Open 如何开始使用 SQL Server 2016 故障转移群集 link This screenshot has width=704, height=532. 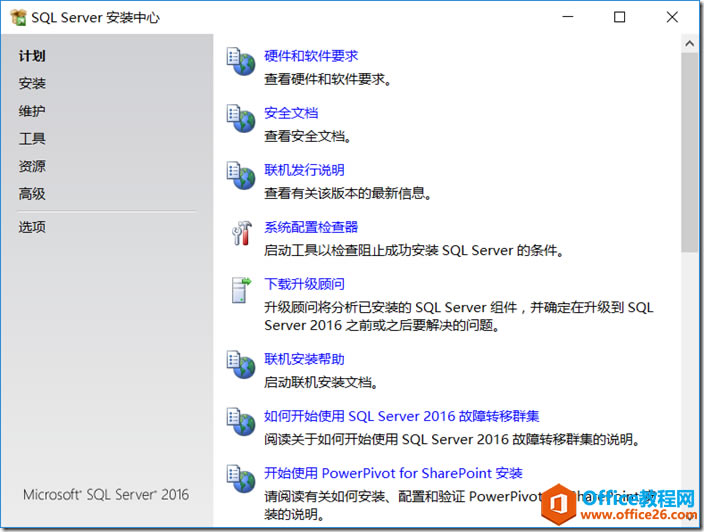pos(401,416)
